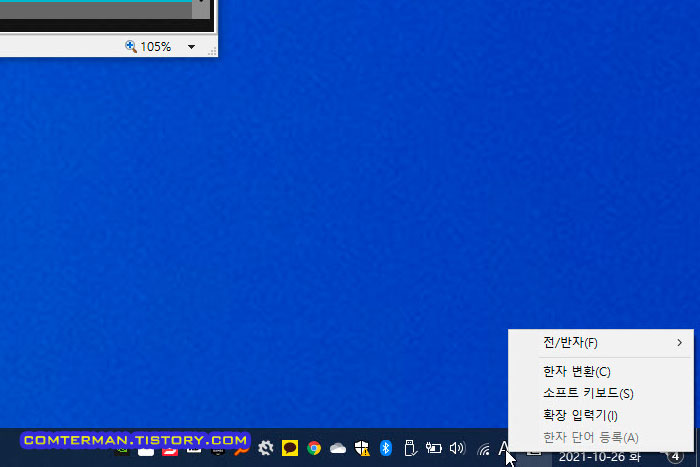
Task: Toggle the IME 'A' input mode indicator
Action: (504, 448)
